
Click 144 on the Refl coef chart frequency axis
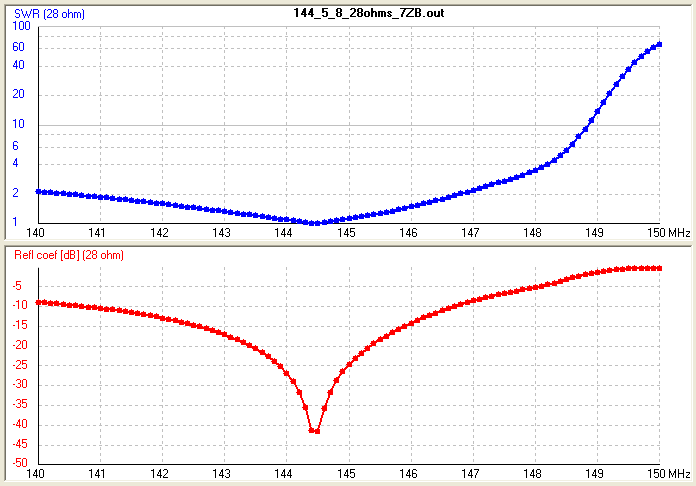(x=283, y=474)
